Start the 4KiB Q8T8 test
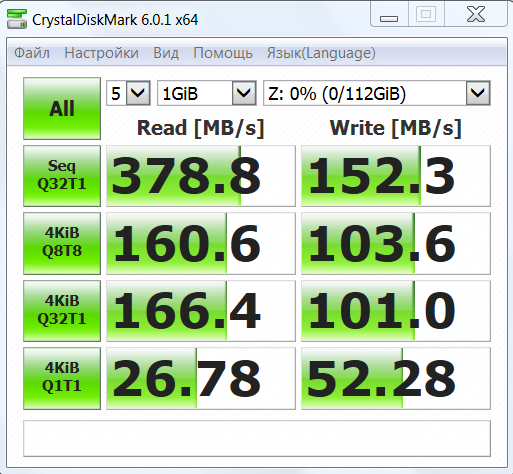Screen dimensions: 513x474 coord(62,243)
